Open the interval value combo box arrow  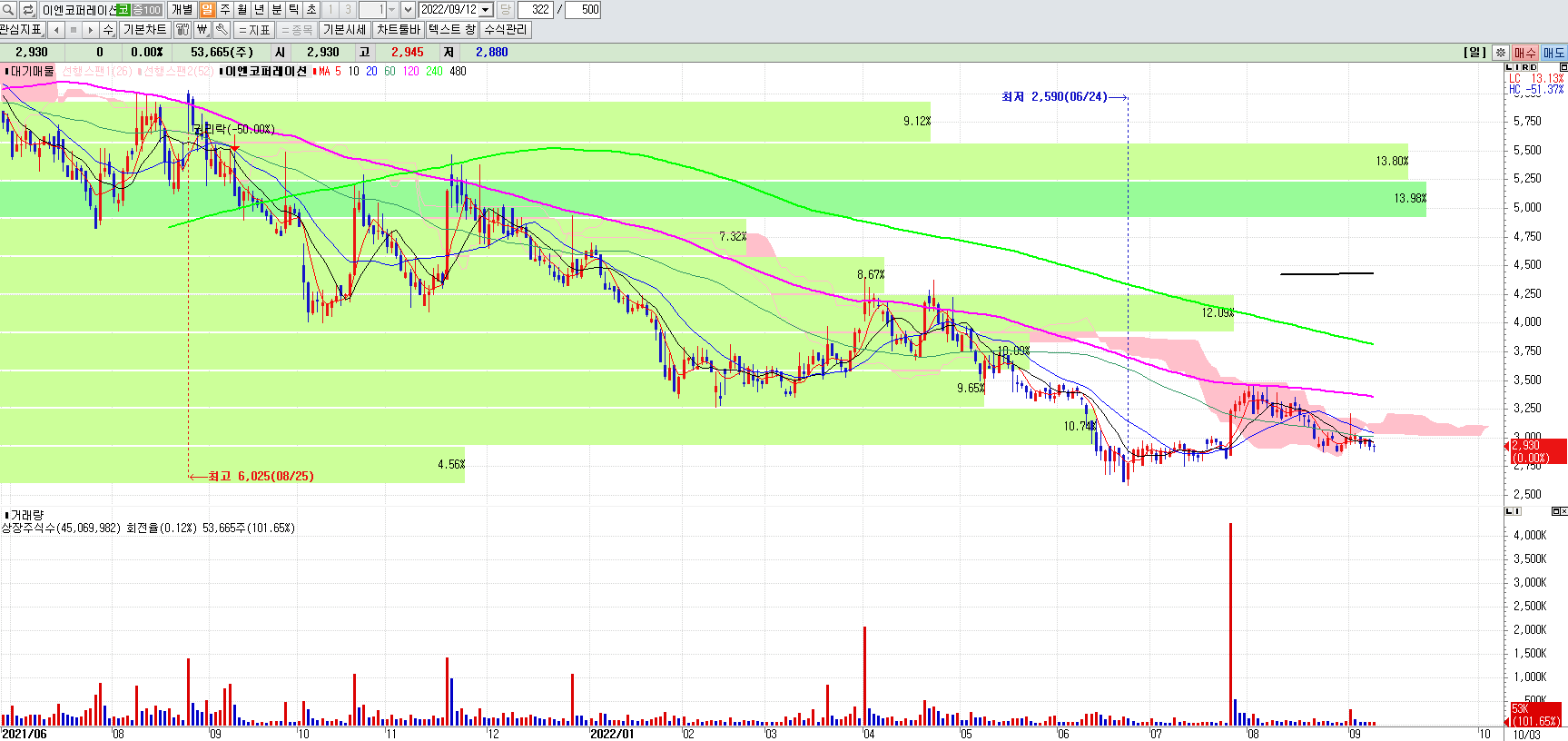(x=392, y=9)
